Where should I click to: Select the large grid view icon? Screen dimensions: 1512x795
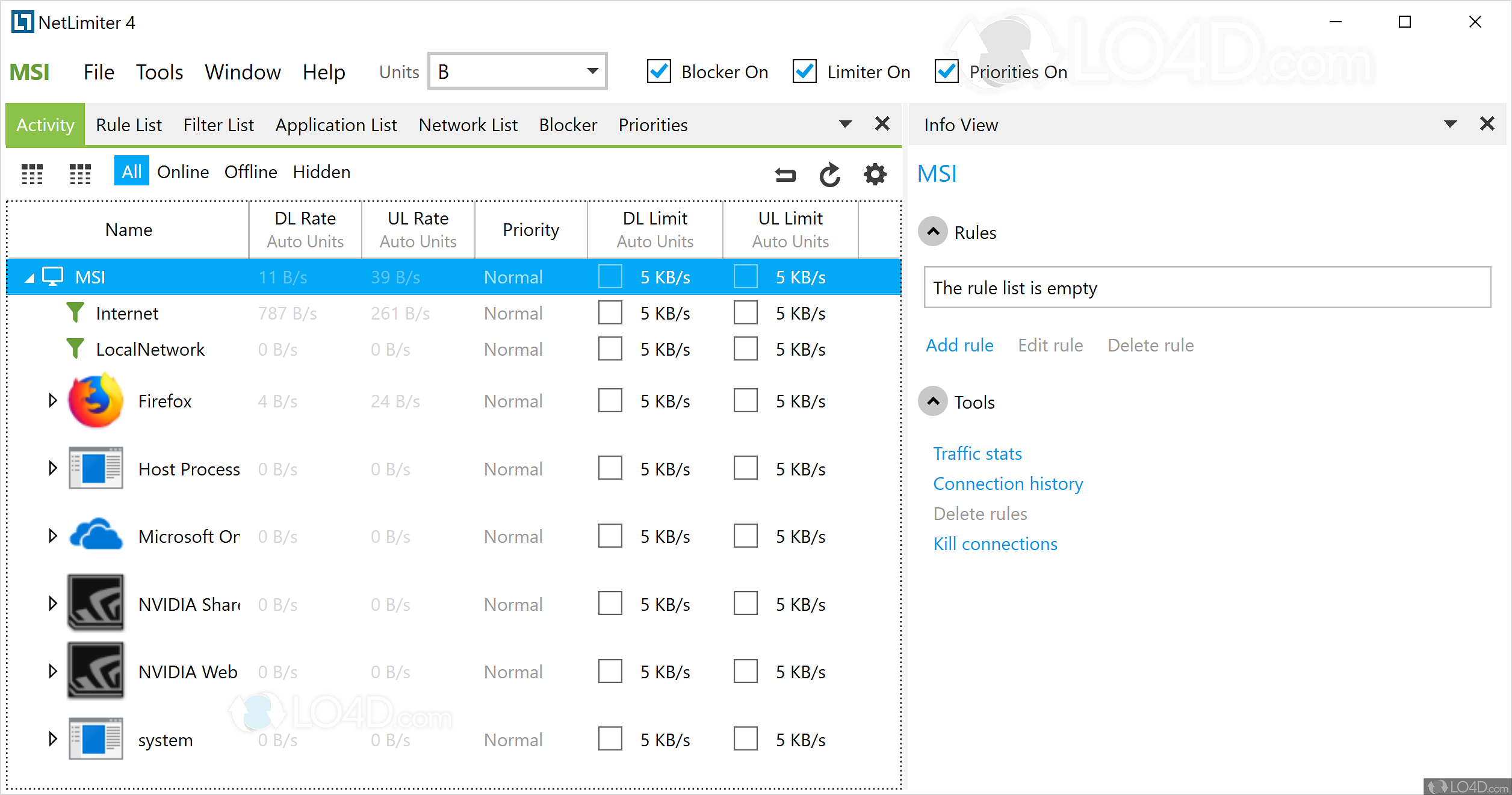[33, 174]
